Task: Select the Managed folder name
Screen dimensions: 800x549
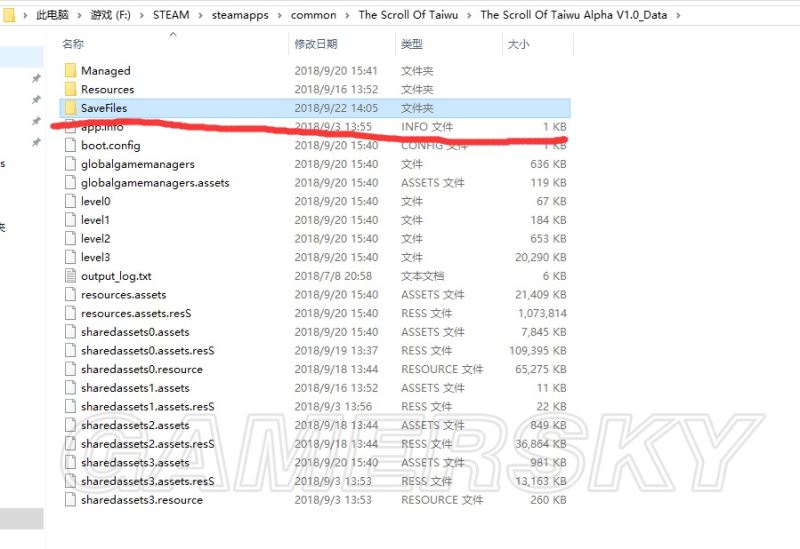Action: pos(106,71)
